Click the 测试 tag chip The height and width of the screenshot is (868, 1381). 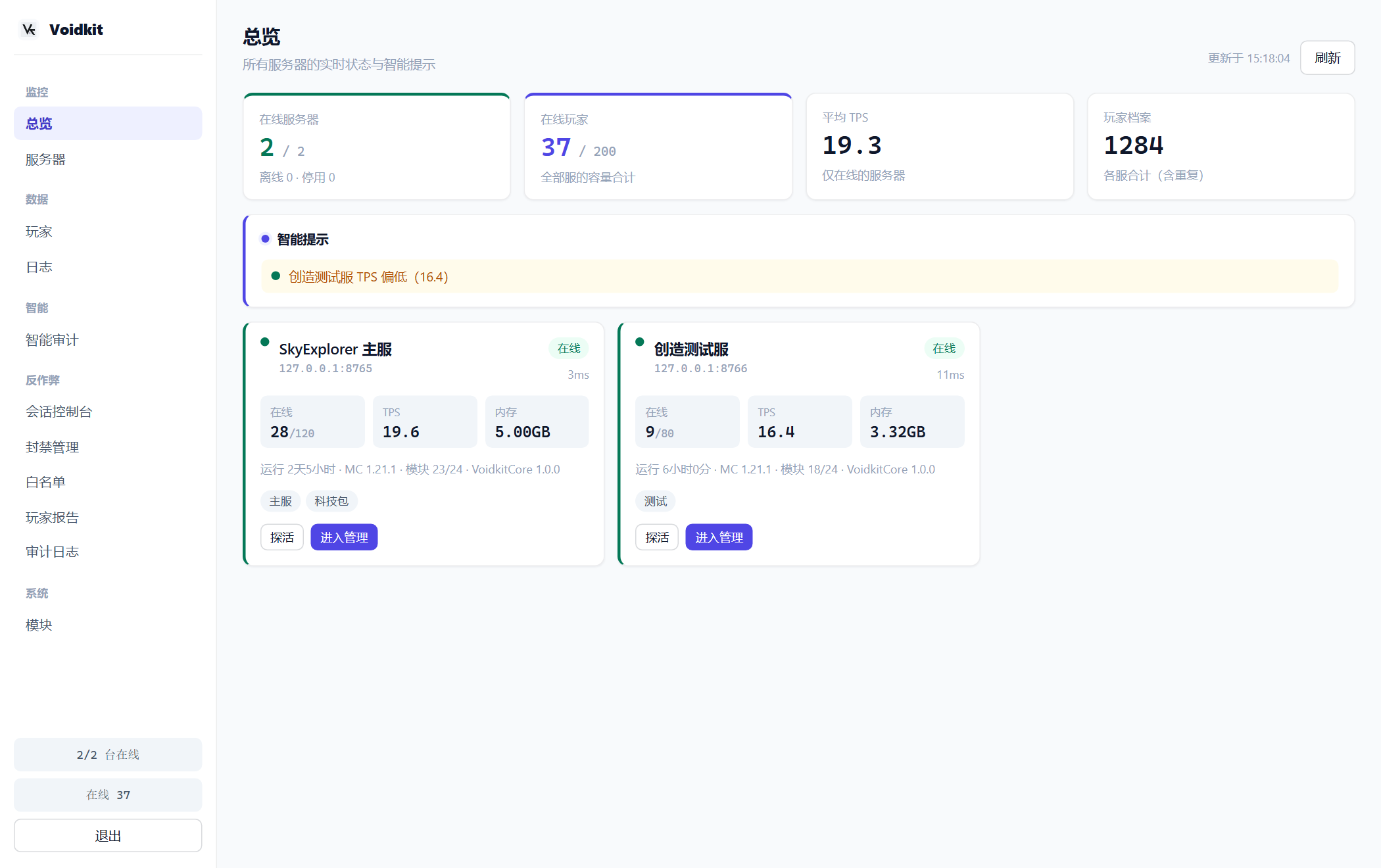[x=656, y=501]
